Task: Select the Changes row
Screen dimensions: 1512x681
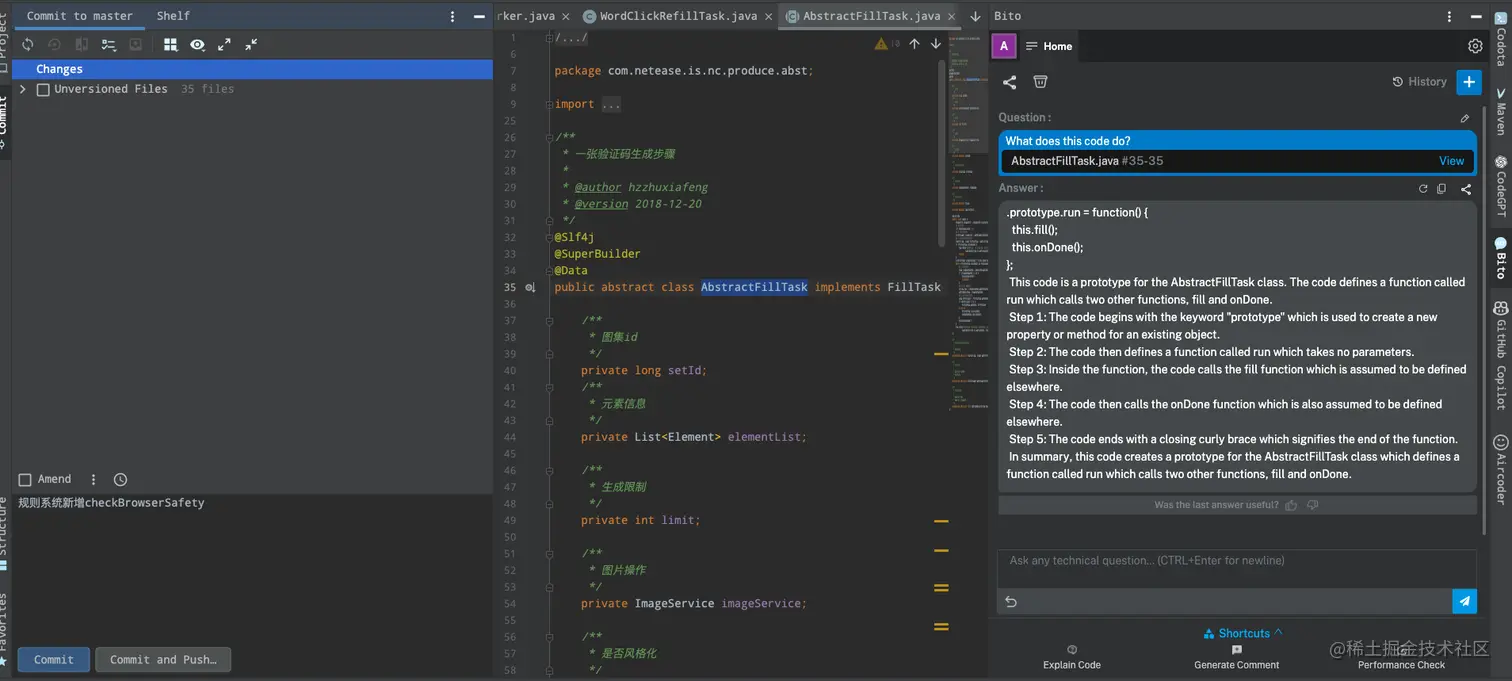Action: [252, 69]
